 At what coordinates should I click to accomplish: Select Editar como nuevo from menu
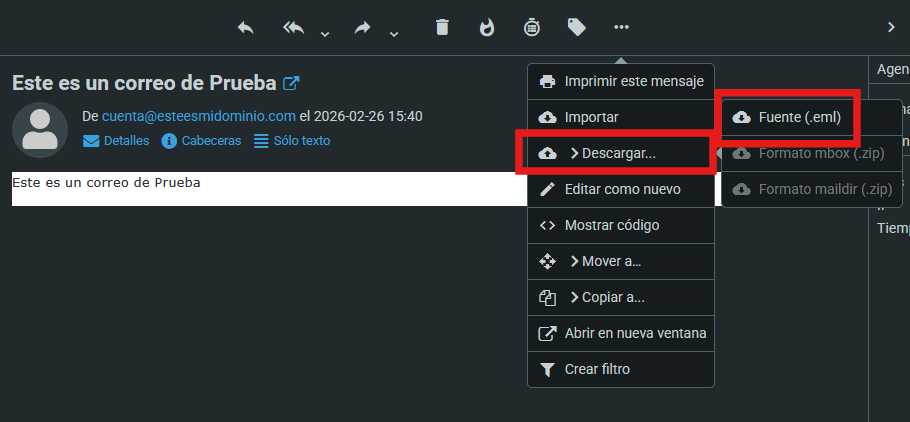coord(622,189)
